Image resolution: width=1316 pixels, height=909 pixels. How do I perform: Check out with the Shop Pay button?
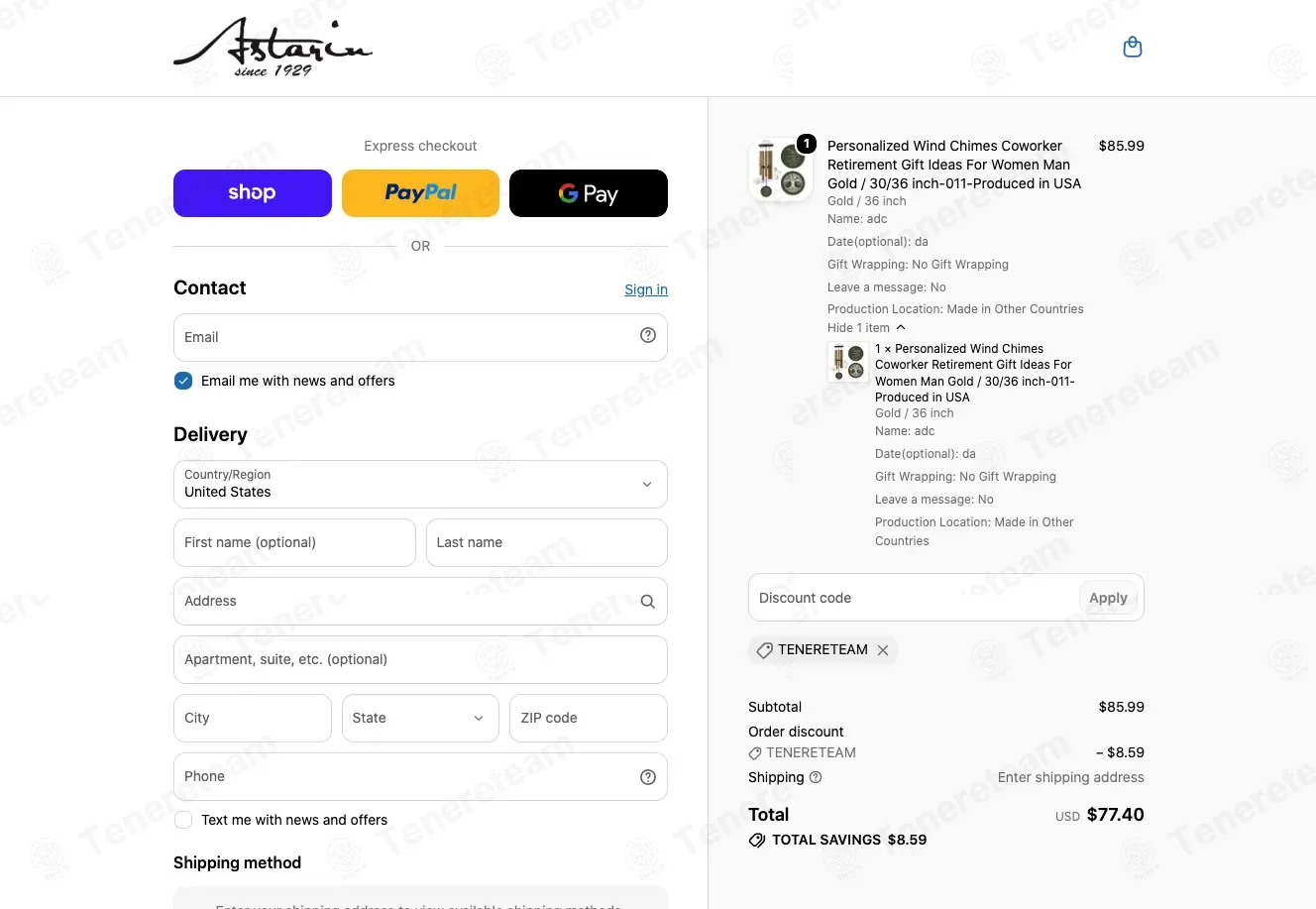(253, 193)
